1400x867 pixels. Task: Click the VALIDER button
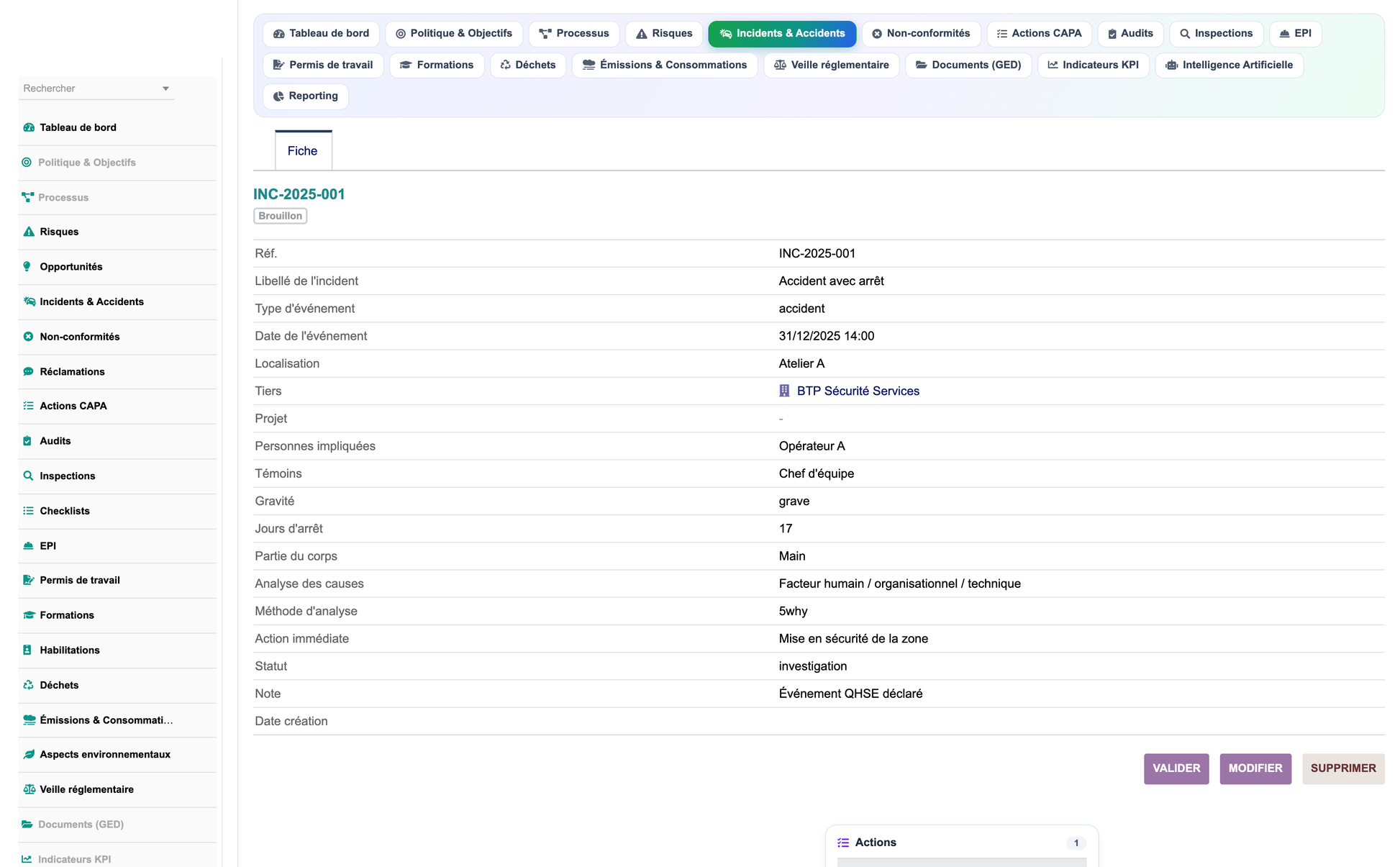click(1176, 768)
